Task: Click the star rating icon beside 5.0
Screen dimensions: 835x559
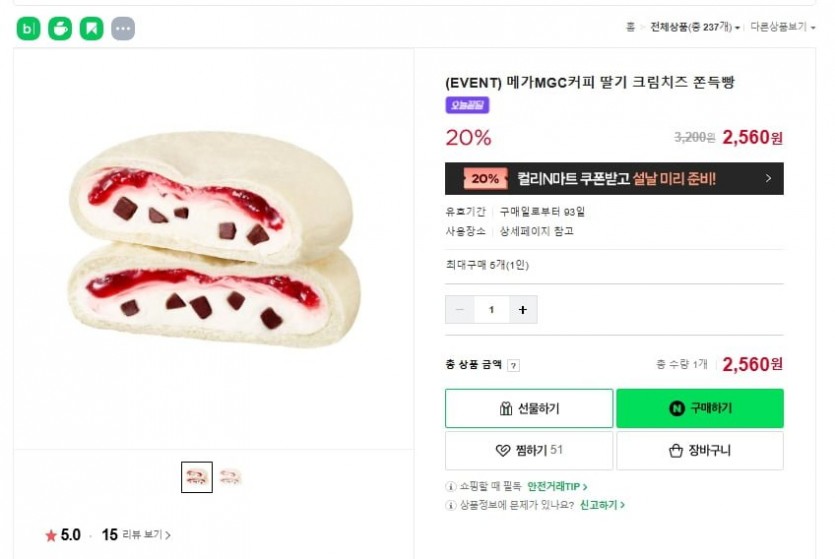Action: [51, 535]
